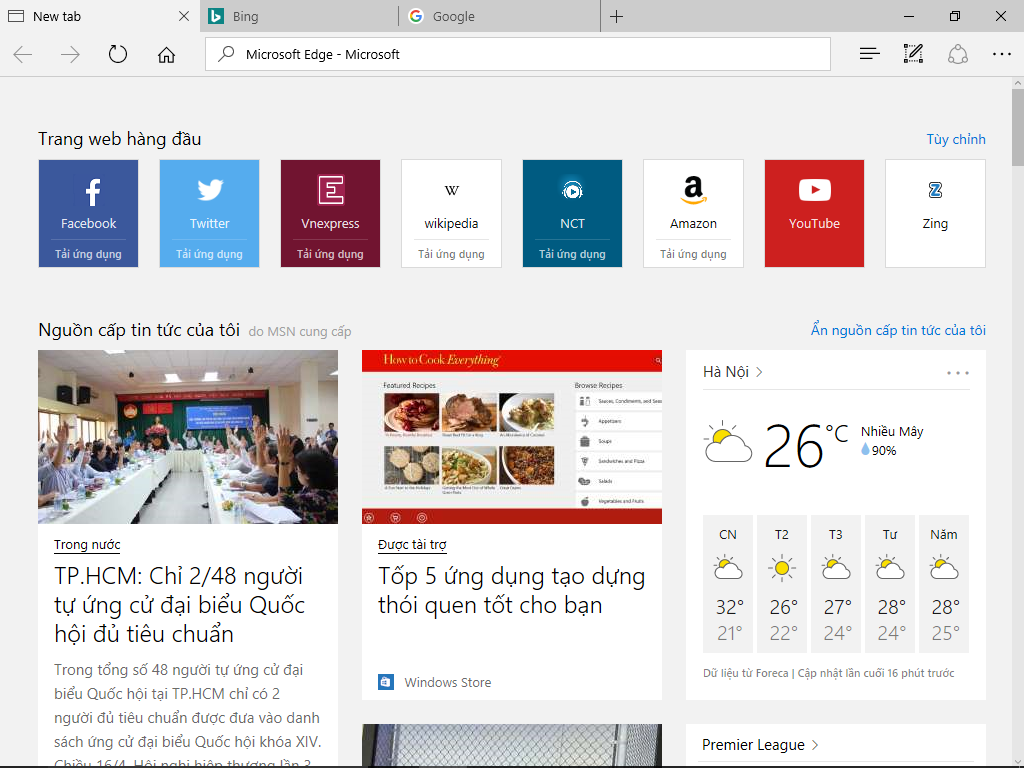Click the Nhiều Mây condition text

892,431
